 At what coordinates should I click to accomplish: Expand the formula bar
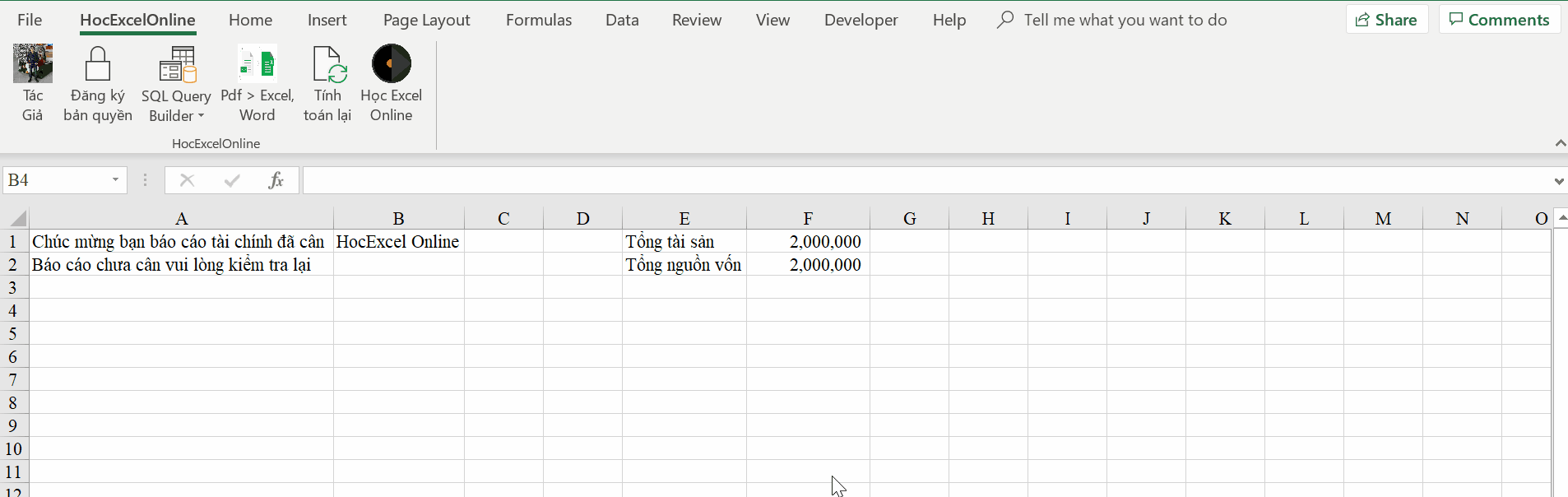coord(1558,181)
